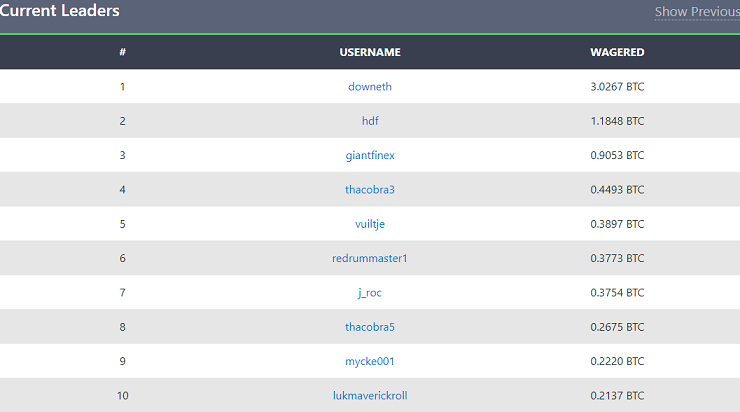Open the mycke001 username link
Image resolution: width=740 pixels, height=412 pixels.
point(370,362)
